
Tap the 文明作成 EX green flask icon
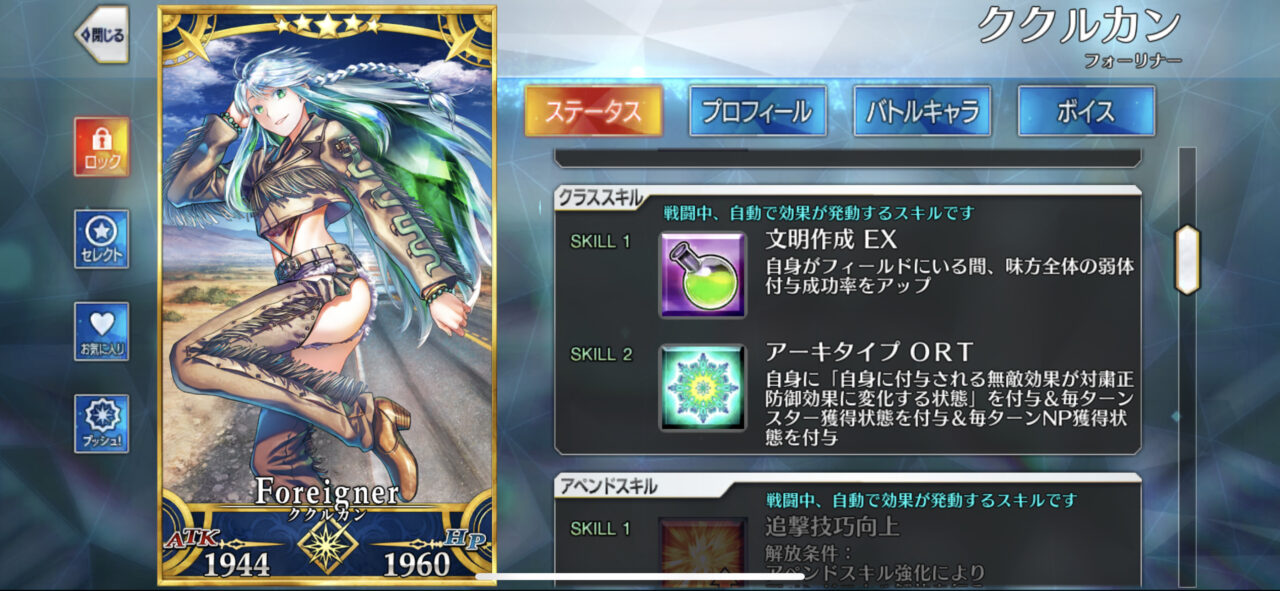click(702, 274)
